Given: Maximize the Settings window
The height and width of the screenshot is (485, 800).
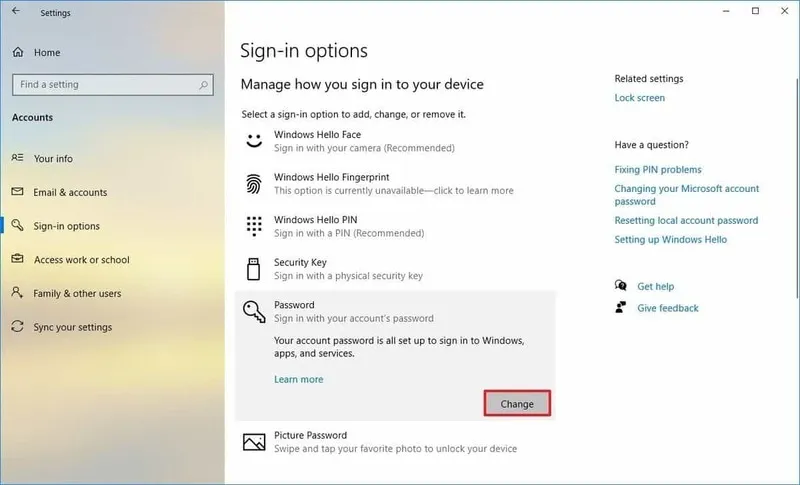Looking at the screenshot, I should tap(755, 11).
